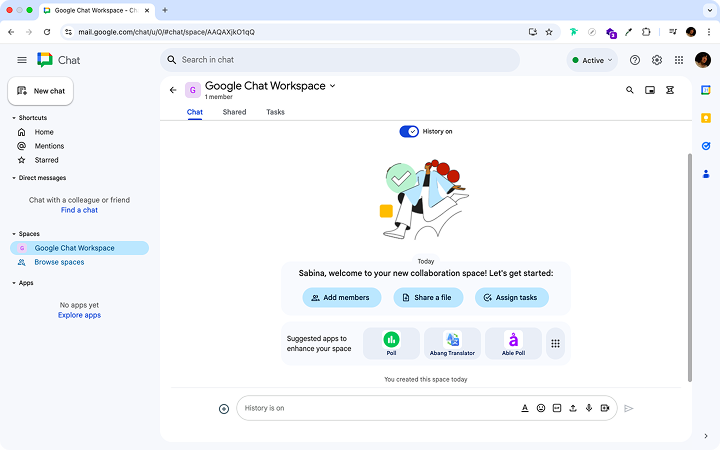Click the Google Chat logo
Viewport: 720px width, 450px height.
[x=45, y=60]
